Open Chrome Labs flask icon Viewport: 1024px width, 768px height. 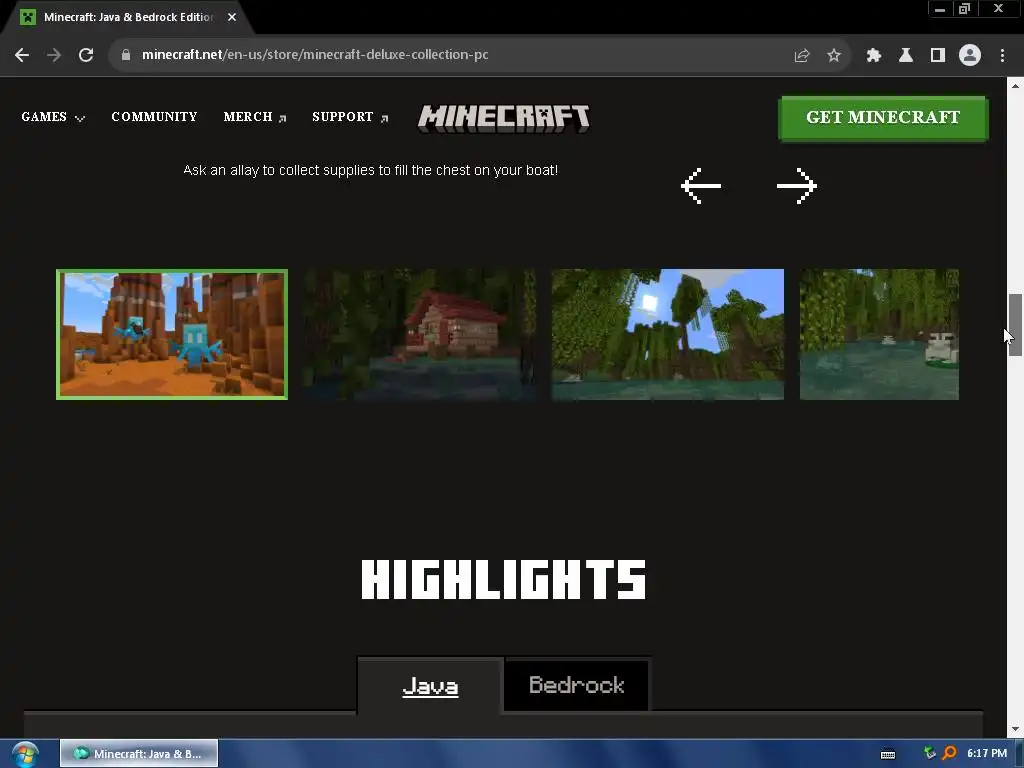(906, 55)
